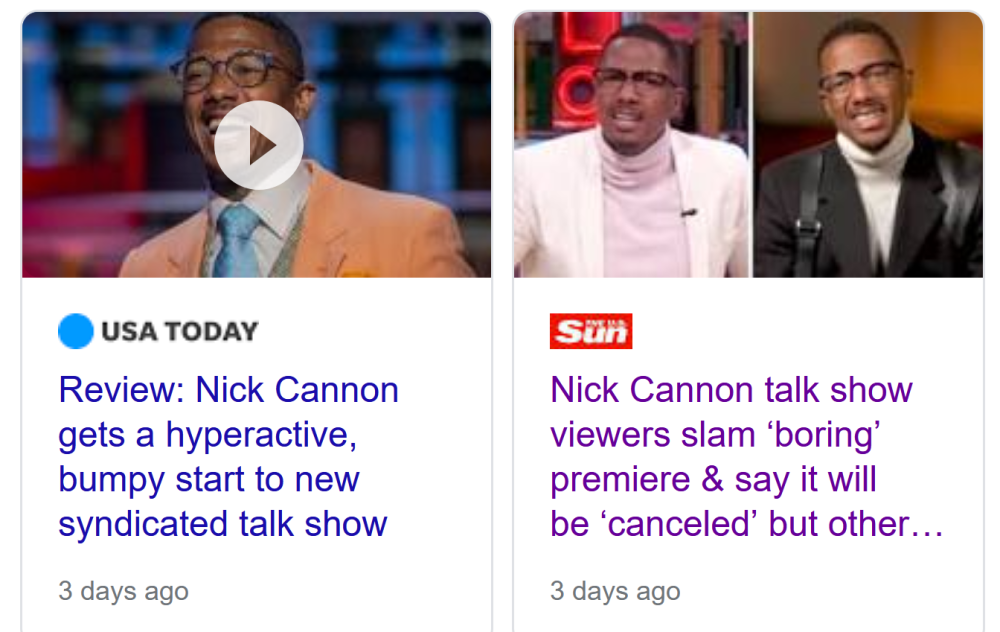The height and width of the screenshot is (632, 1000).
Task: Open the USA TODAY publisher name text
Action: (x=180, y=331)
